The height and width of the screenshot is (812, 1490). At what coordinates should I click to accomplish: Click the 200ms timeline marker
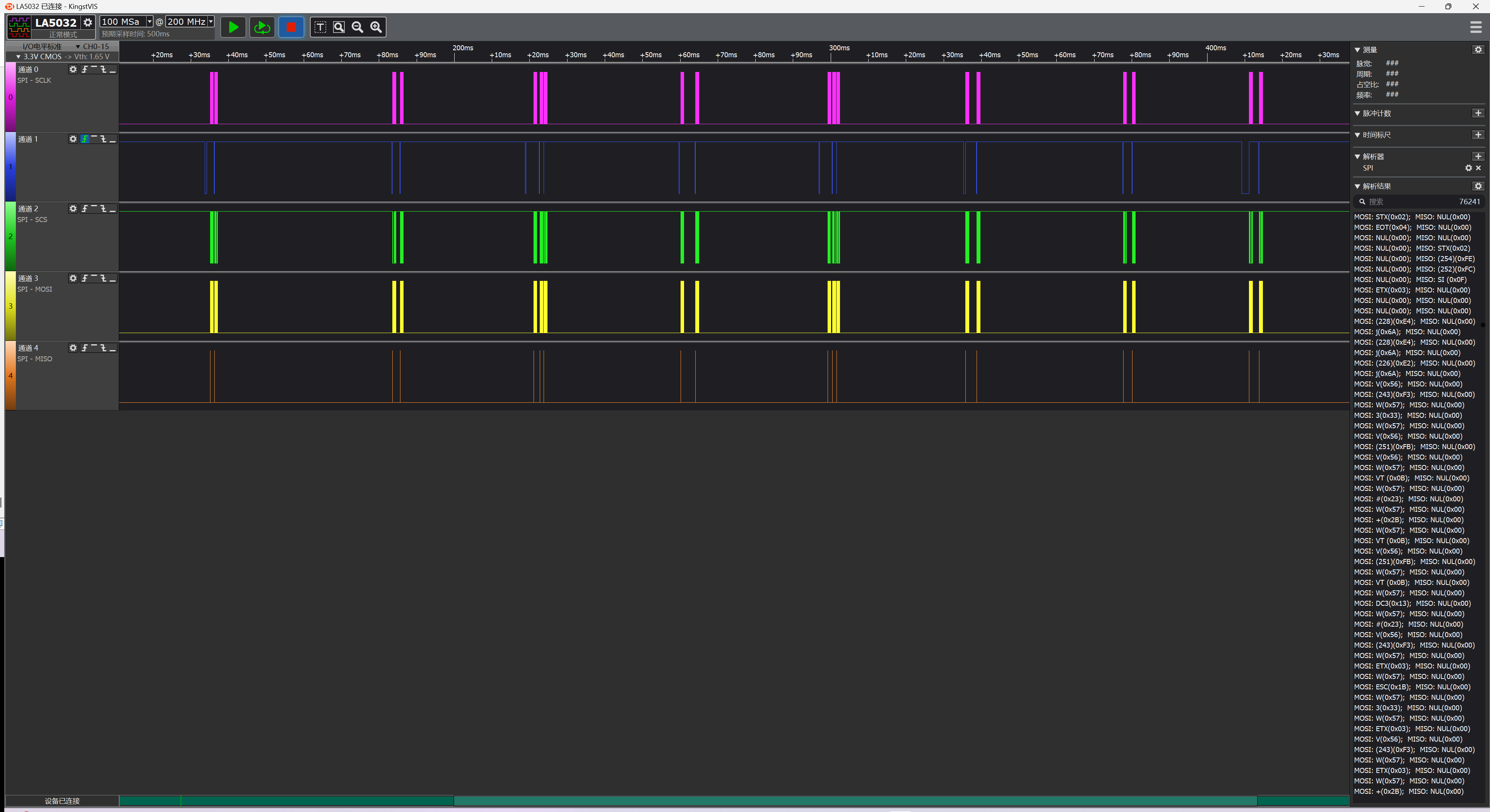pos(462,48)
